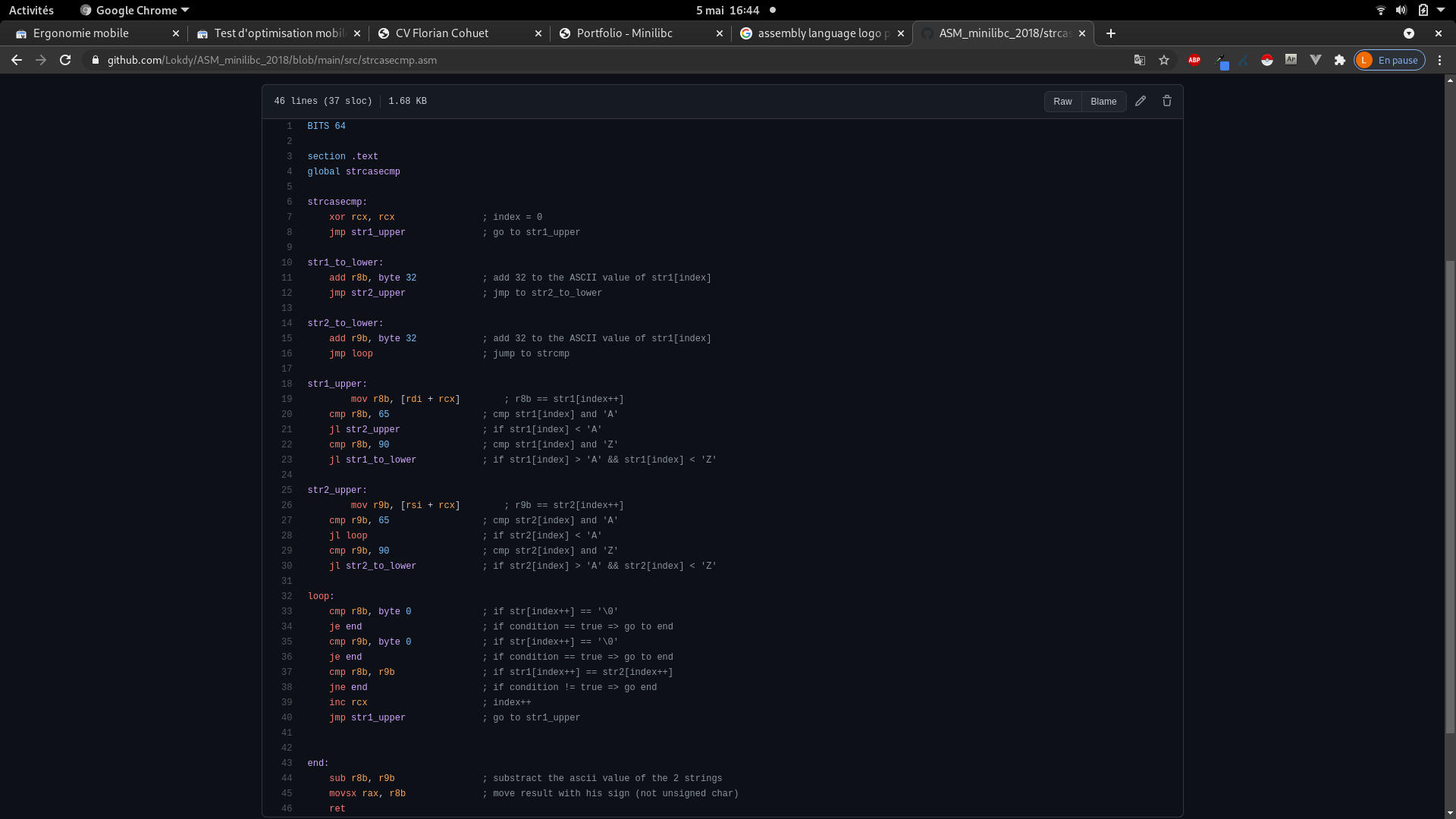Close the Ergonomie mobile tab
This screenshot has height=819, width=1456.
(176, 33)
